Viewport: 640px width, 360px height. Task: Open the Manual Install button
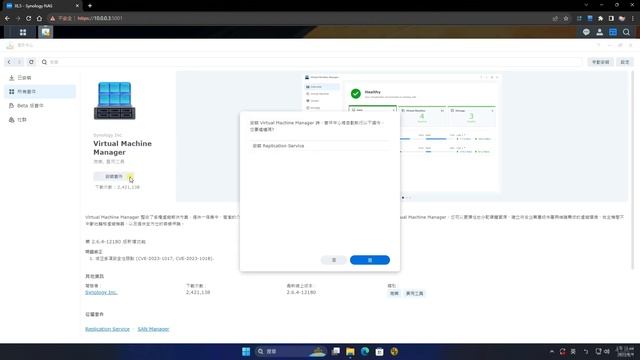click(600, 62)
